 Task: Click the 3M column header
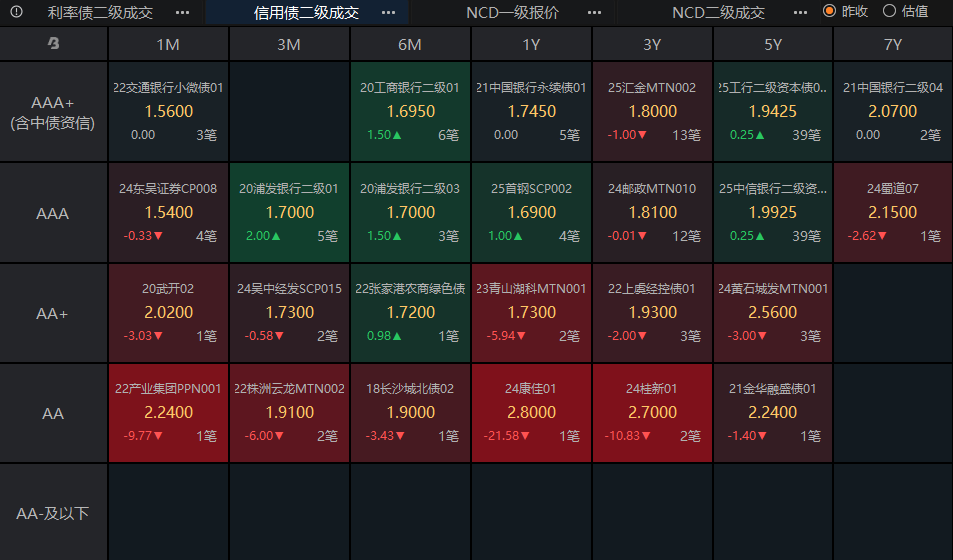click(x=289, y=44)
